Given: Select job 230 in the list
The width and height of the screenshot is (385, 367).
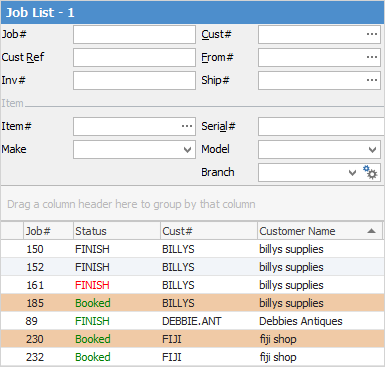Looking at the screenshot, I should (x=192, y=339).
